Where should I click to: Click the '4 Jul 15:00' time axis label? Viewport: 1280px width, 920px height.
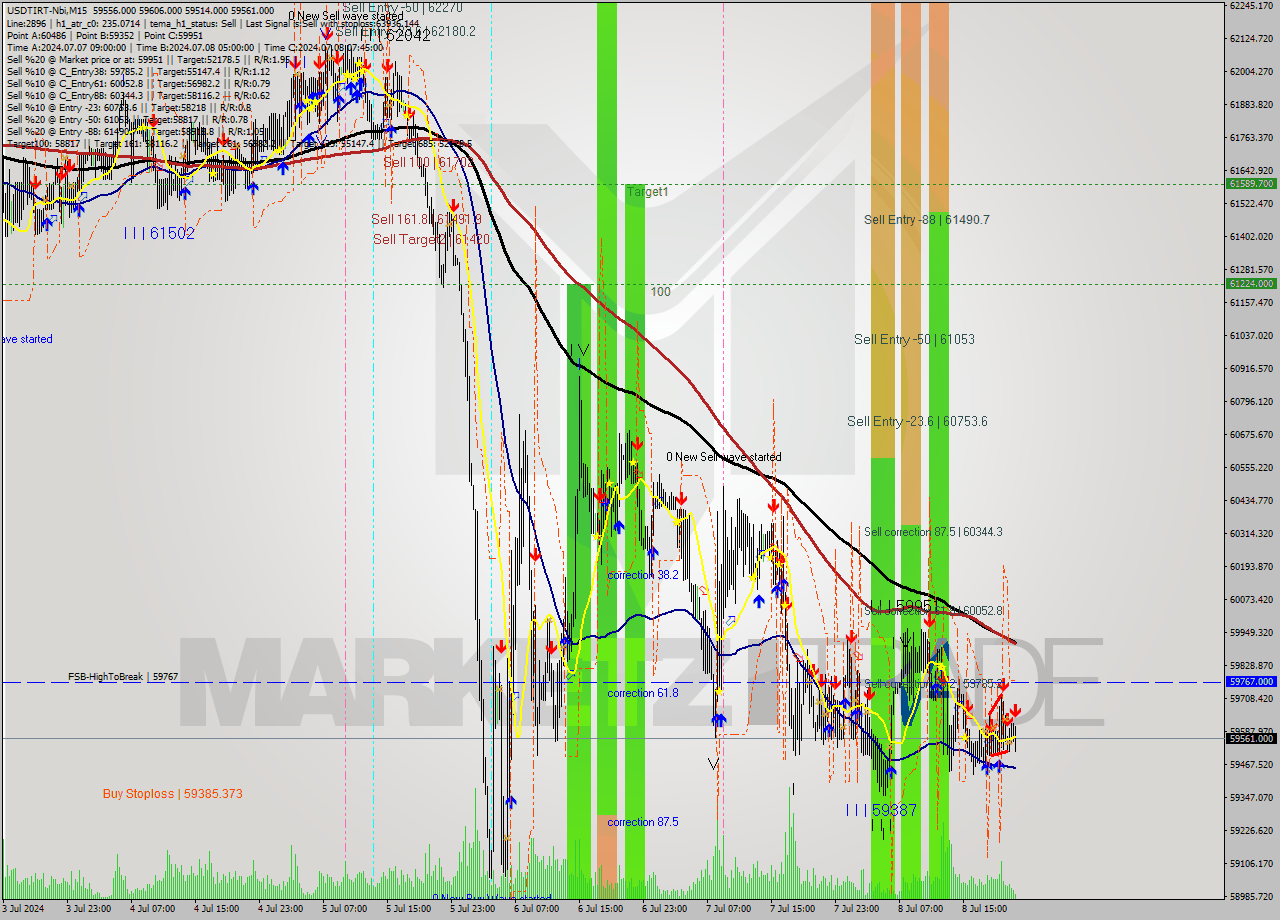point(218,909)
